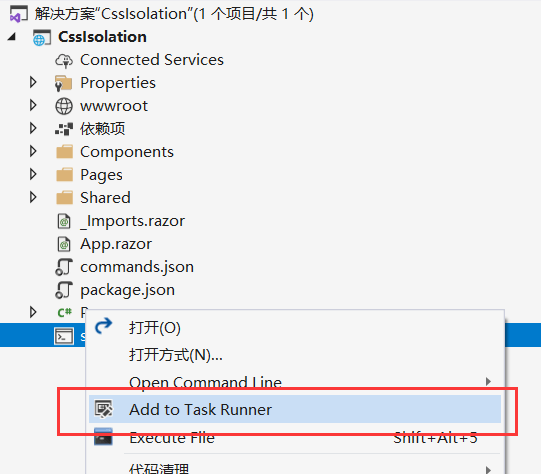Click the Add to Task Runner icon
This screenshot has width=541, height=475.
[104, 409]
